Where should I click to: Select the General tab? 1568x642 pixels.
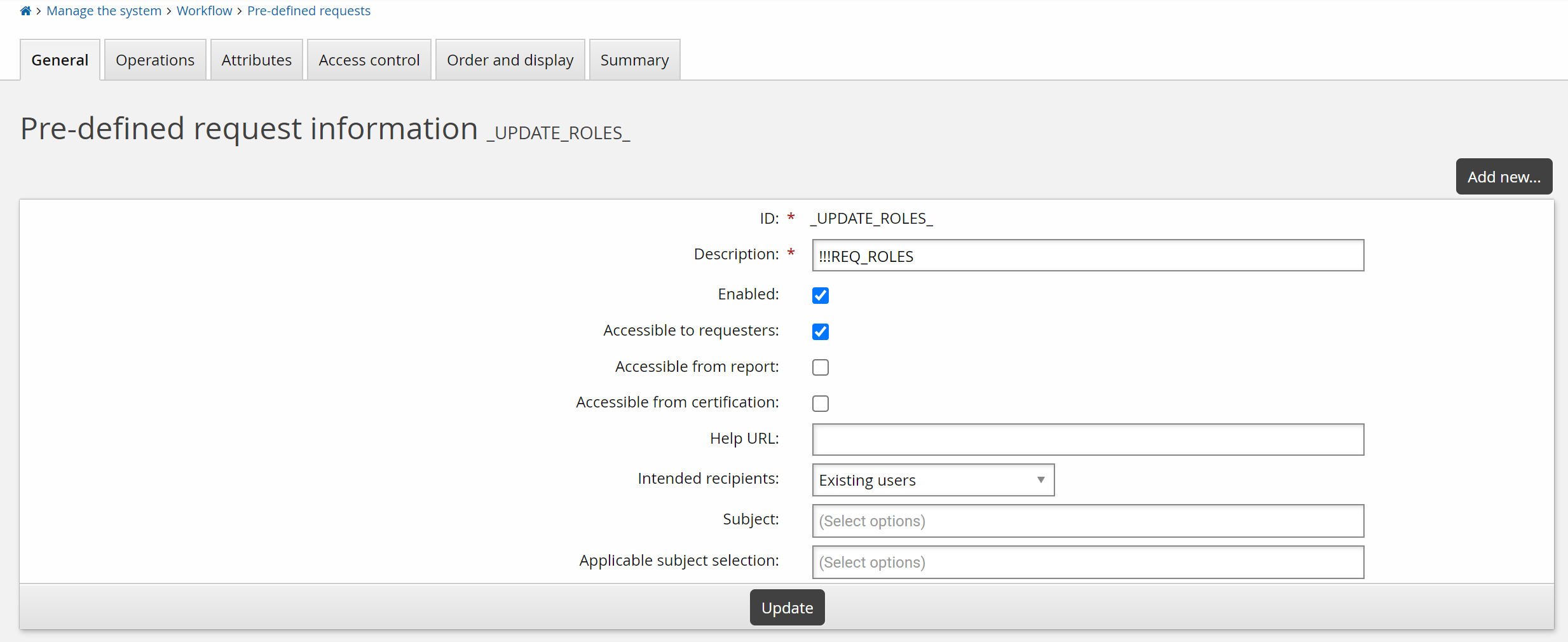pos(59,59)
